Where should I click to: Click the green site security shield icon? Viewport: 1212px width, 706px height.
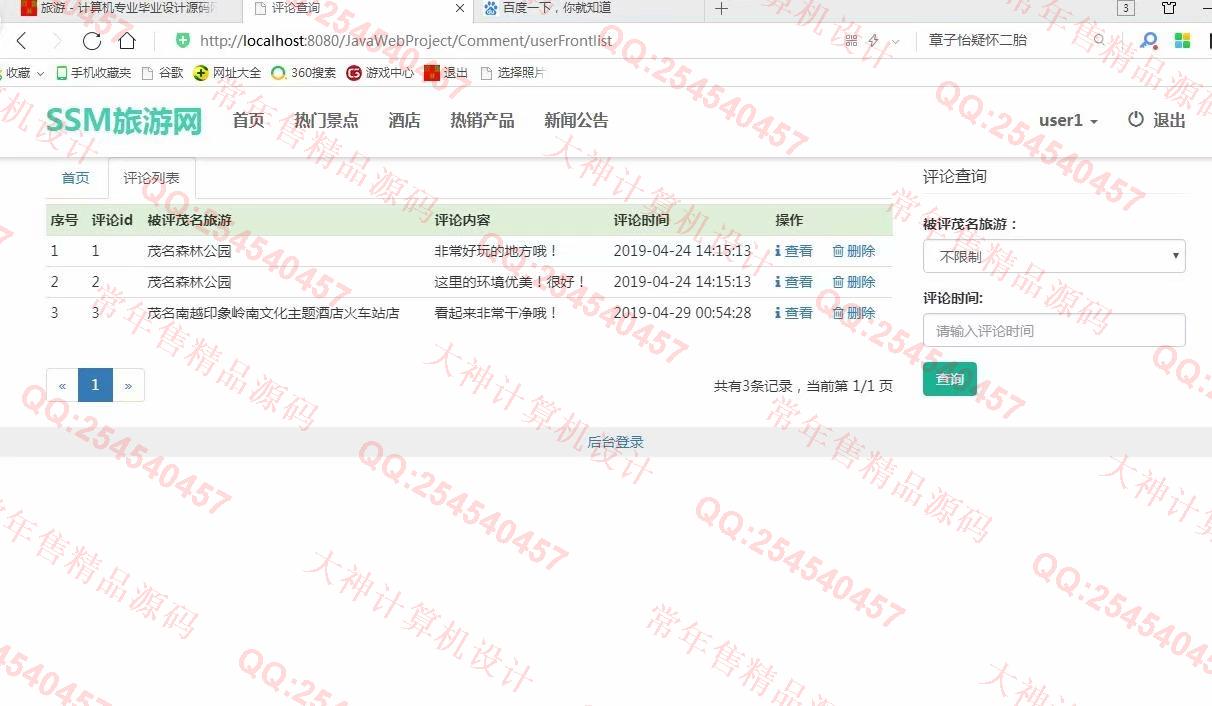coord(182,40)
